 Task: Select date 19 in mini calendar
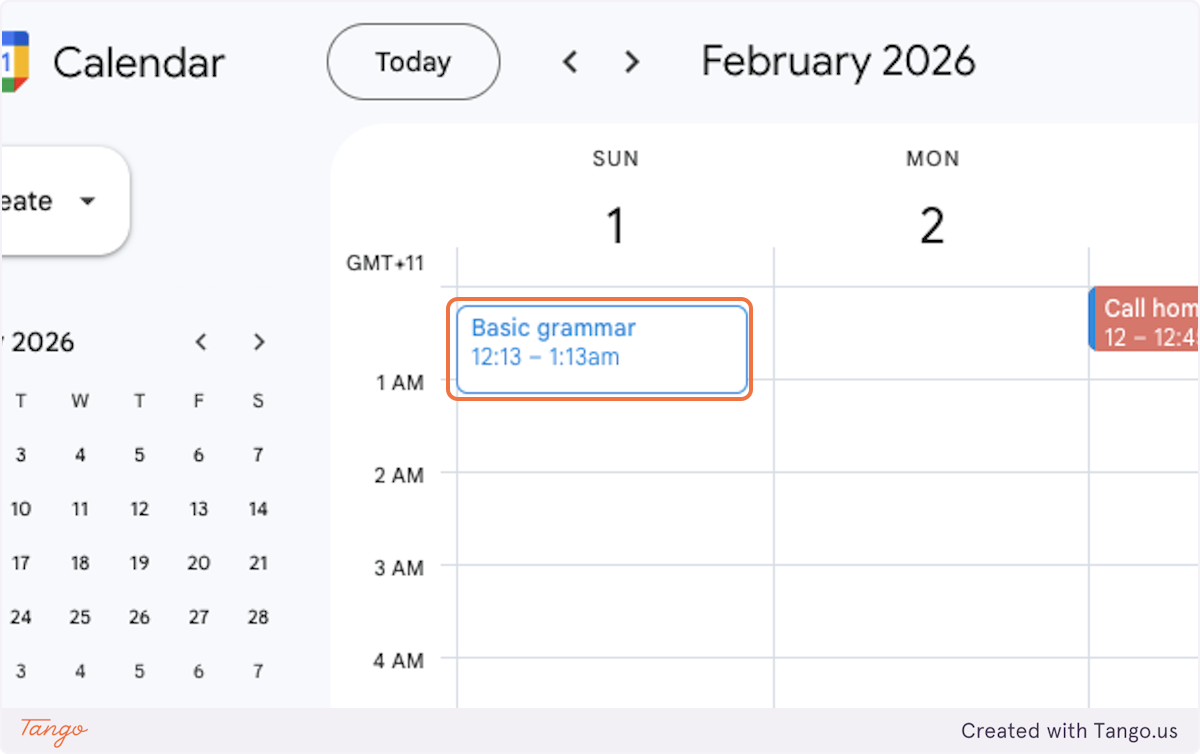tap(139, 563)
